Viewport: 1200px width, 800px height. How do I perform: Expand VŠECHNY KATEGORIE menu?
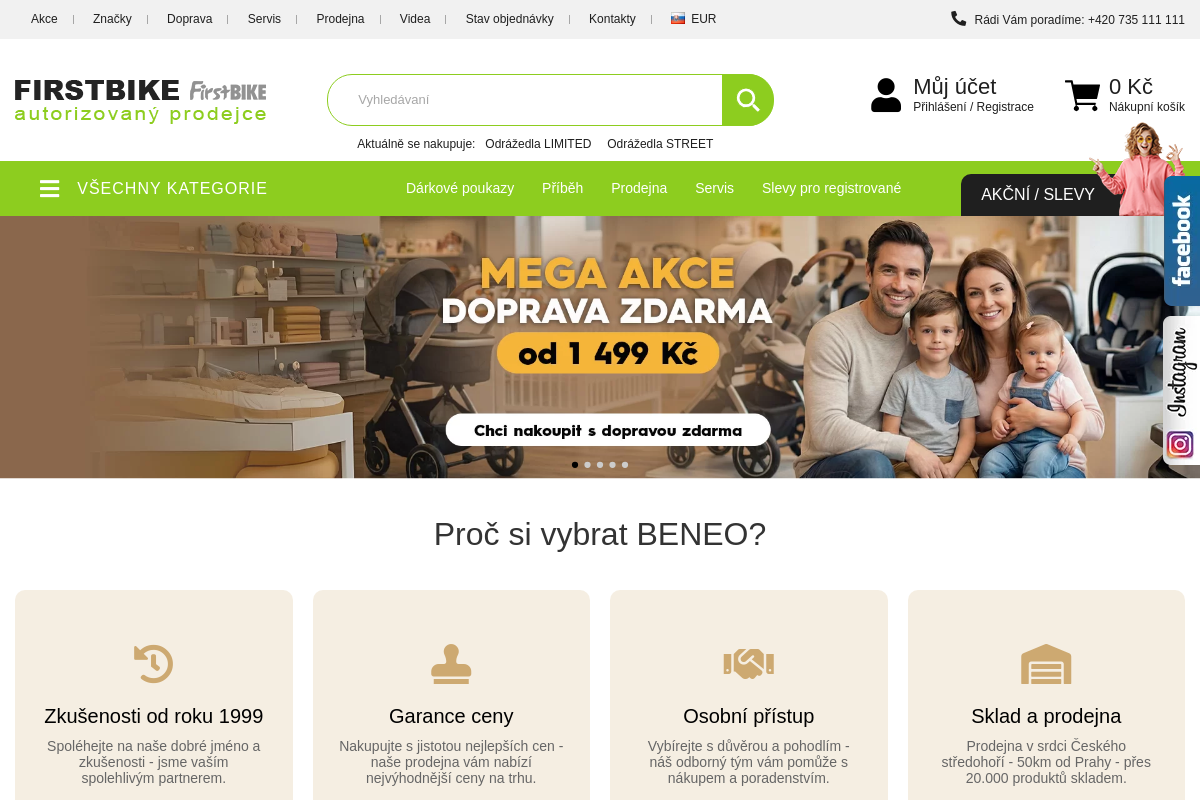[x=172, y=188]
